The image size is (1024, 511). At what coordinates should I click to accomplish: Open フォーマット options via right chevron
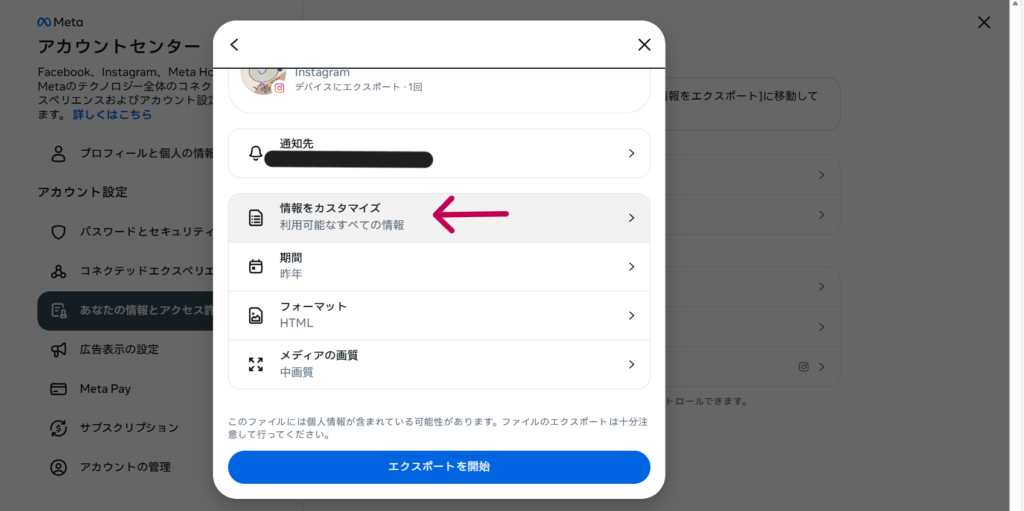631,315
